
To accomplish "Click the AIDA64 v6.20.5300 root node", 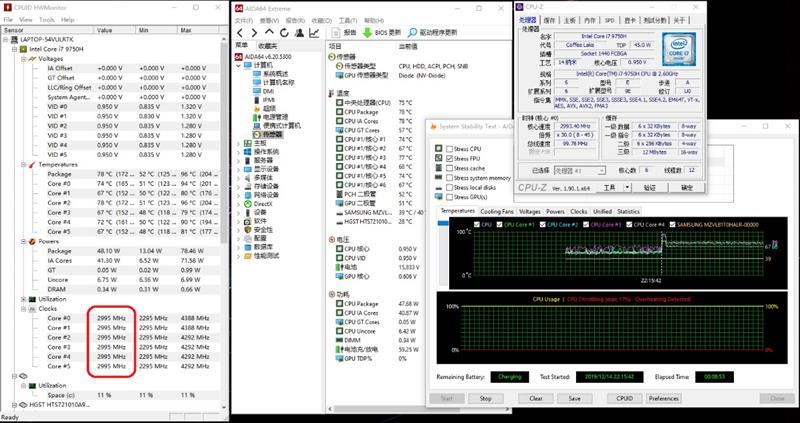I will pyautogui.click(x=263, y=57).
